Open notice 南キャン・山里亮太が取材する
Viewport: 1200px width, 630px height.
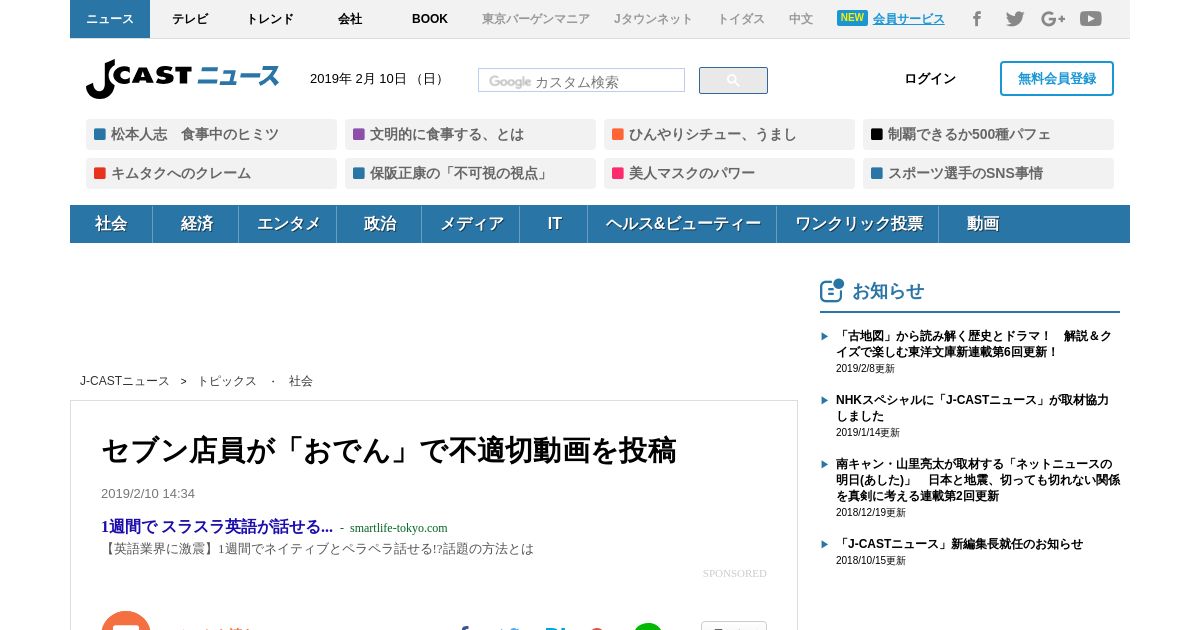(978, 480)
